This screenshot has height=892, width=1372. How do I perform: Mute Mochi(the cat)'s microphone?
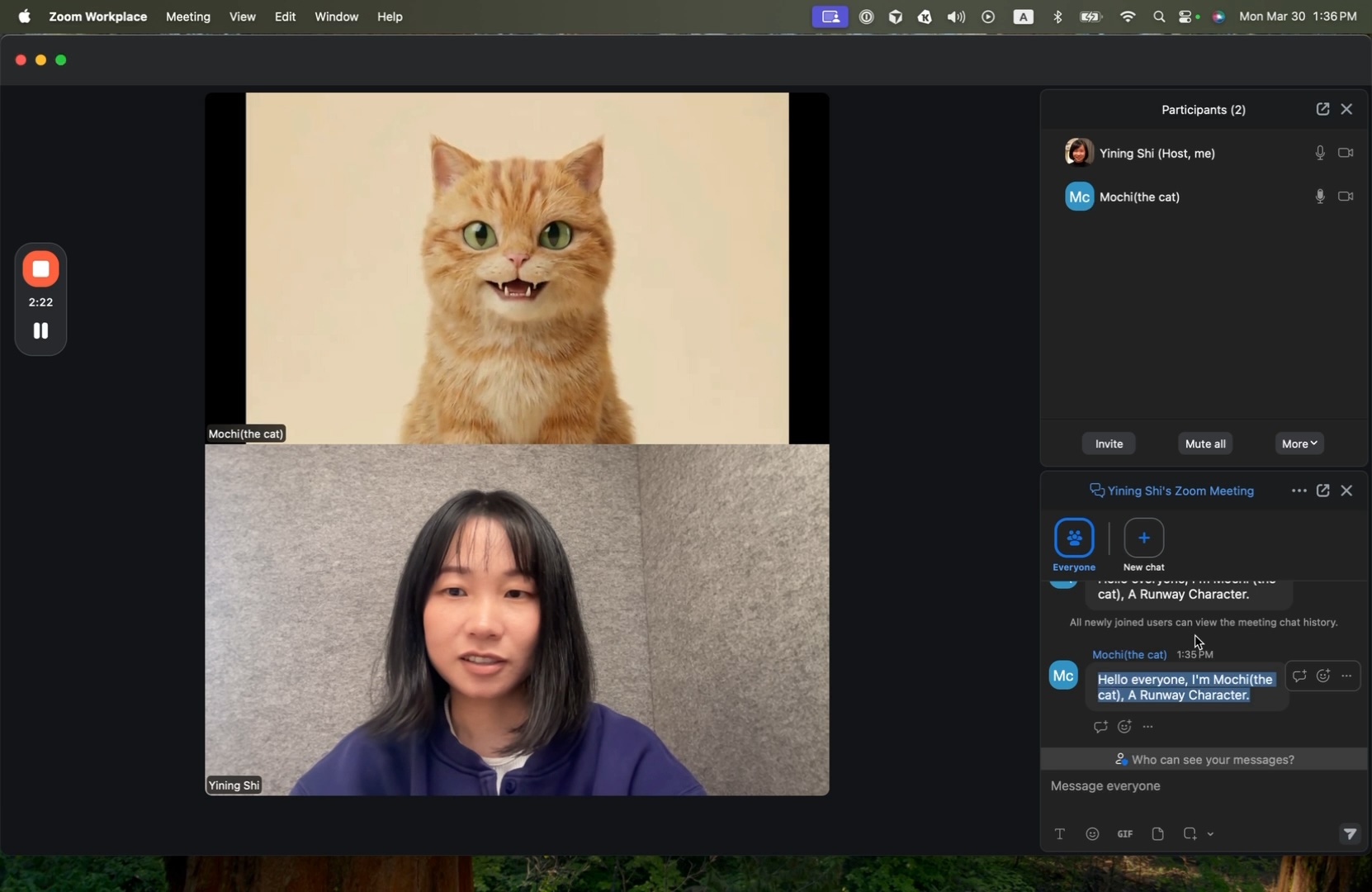click(x=1319, y=196)
